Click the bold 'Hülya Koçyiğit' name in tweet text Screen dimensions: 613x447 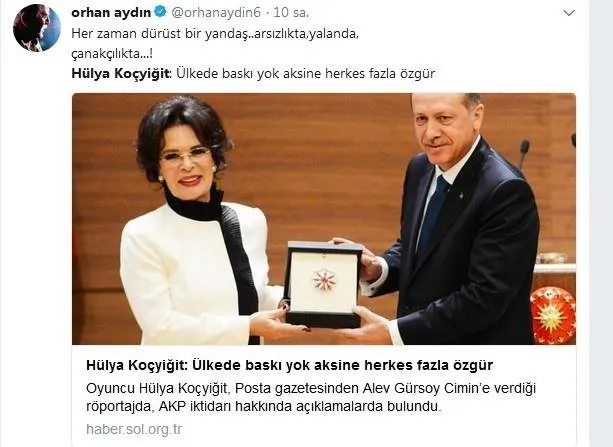click(121, 74)
